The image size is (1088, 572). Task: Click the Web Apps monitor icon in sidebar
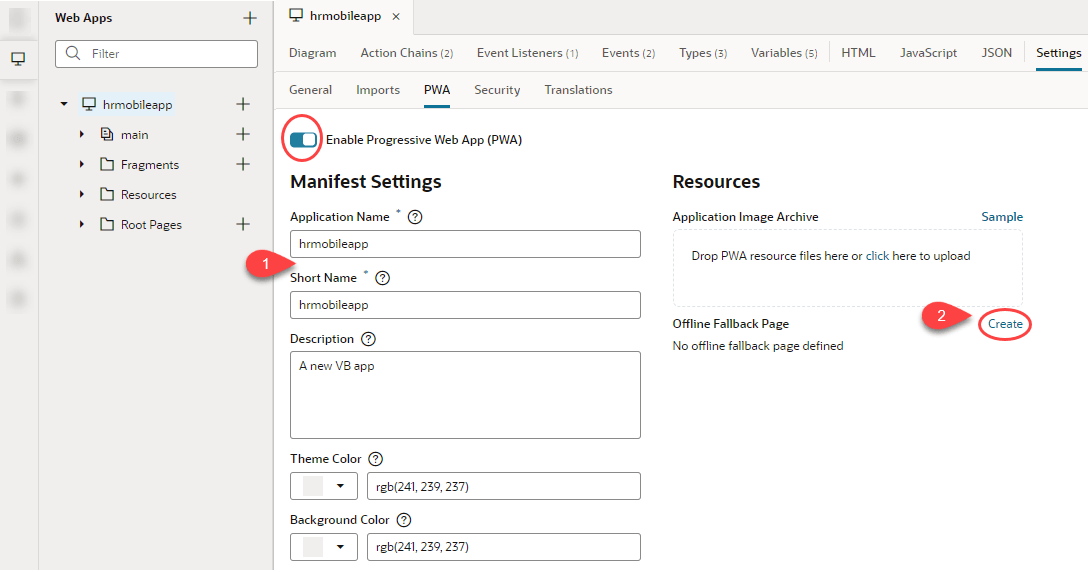click(x=19, y=59)
